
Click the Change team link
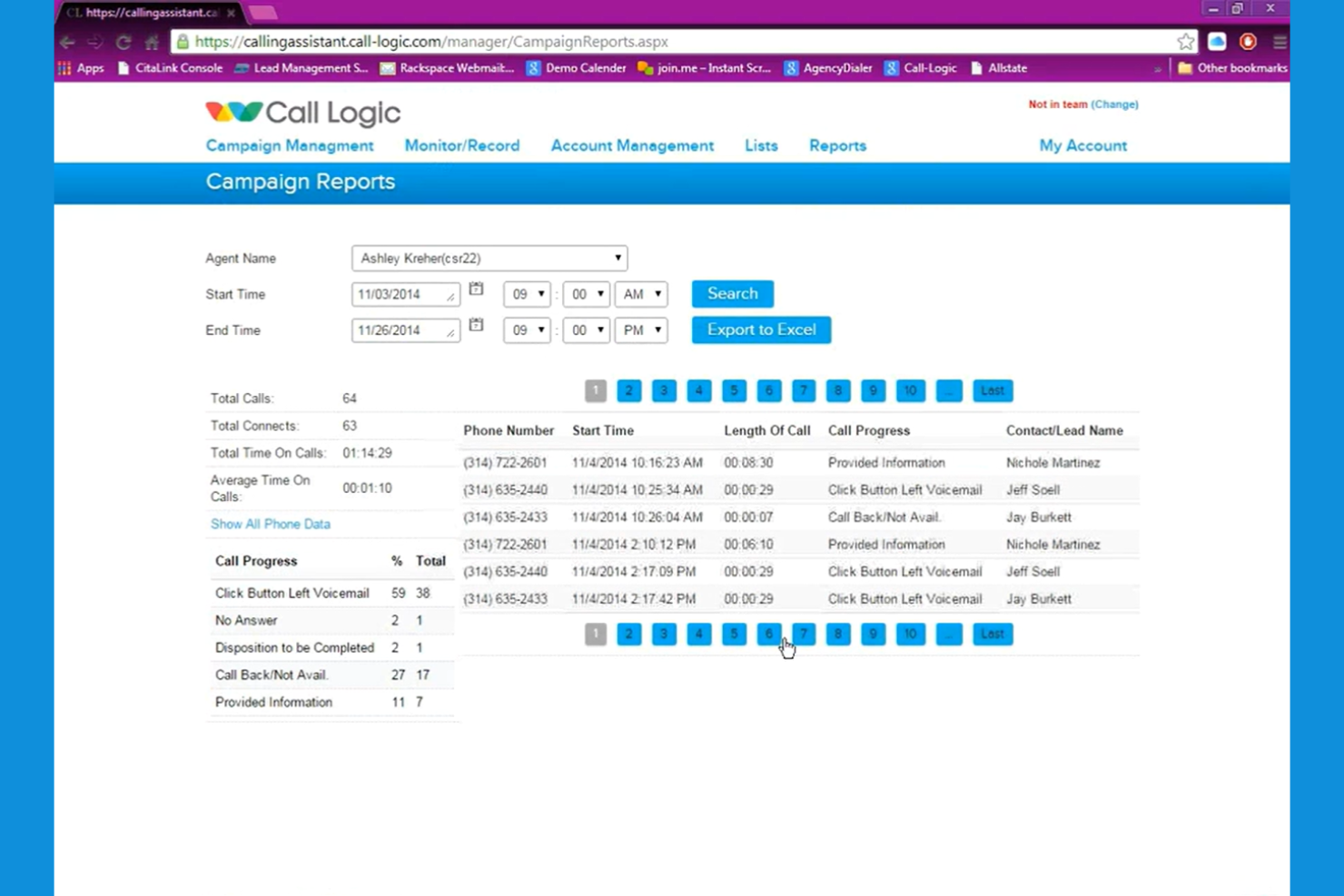point(1115,103)
